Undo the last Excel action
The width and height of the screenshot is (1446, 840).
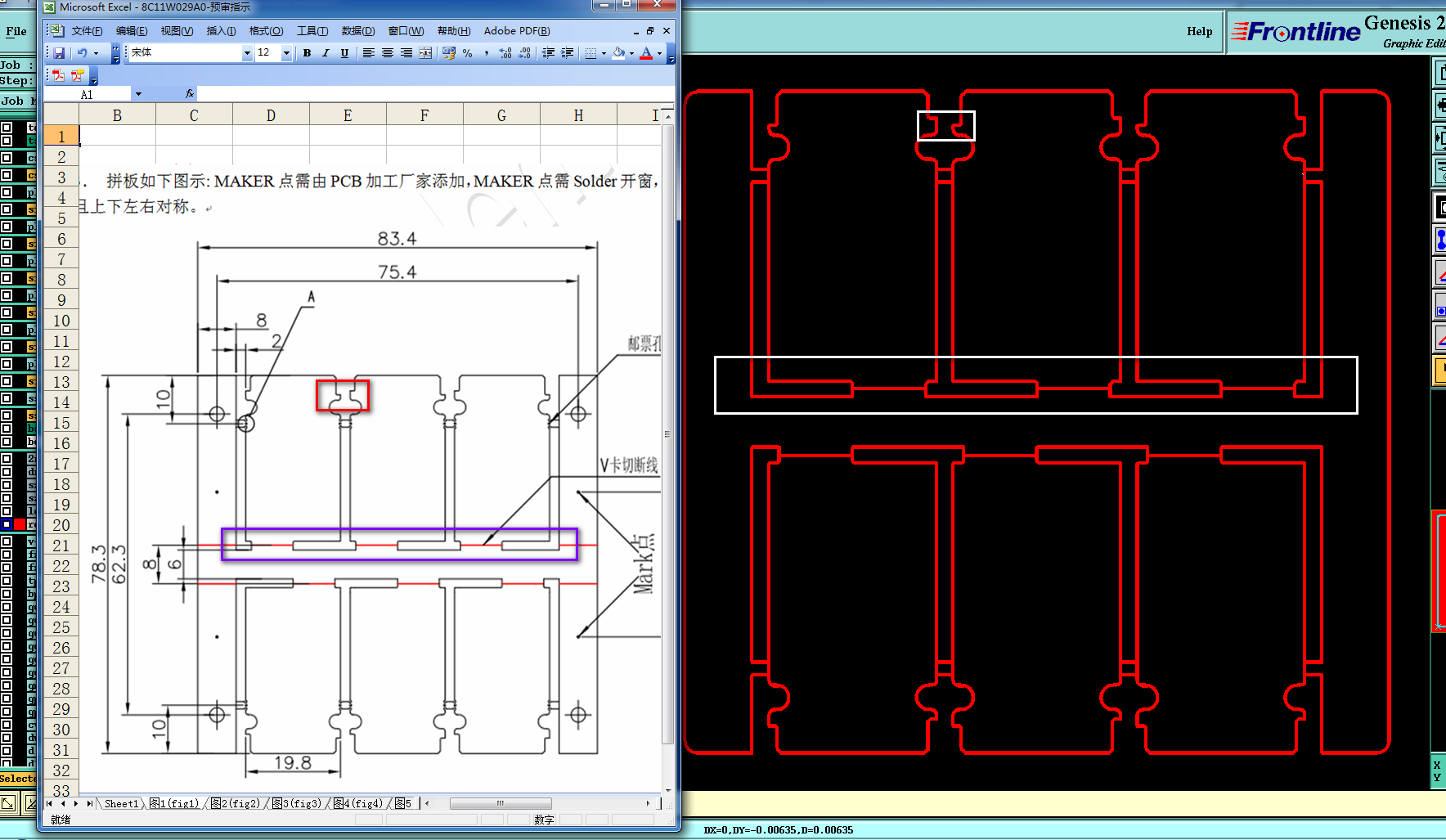tap(82, 53)
